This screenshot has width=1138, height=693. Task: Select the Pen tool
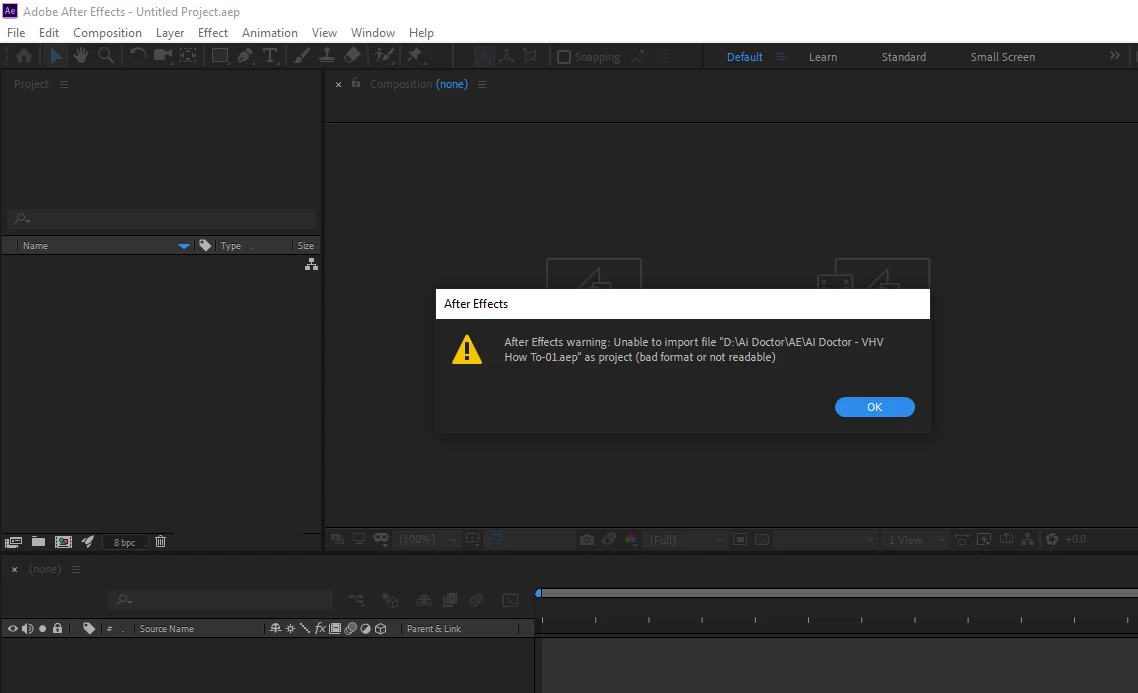pos(245,56)
